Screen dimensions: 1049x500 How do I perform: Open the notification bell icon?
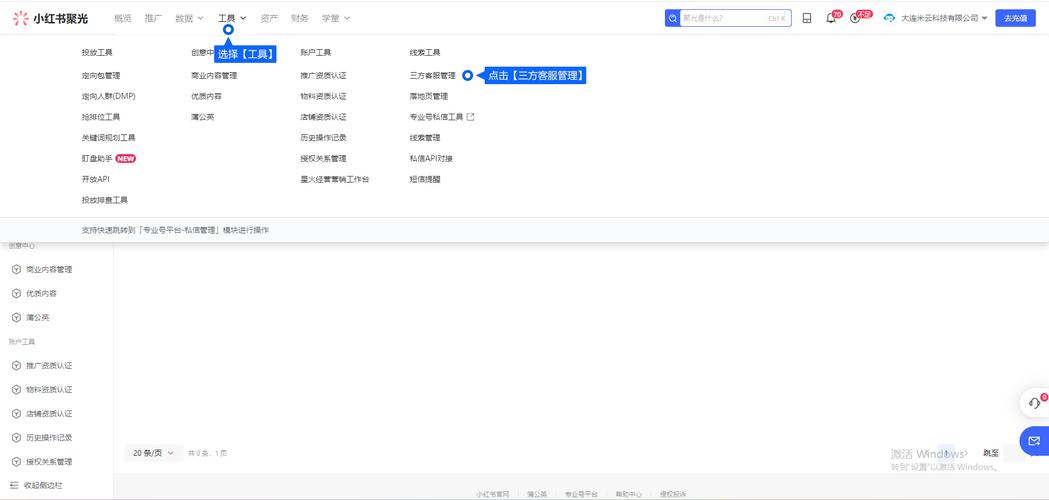pyautogui.click(x=830, y=18)
